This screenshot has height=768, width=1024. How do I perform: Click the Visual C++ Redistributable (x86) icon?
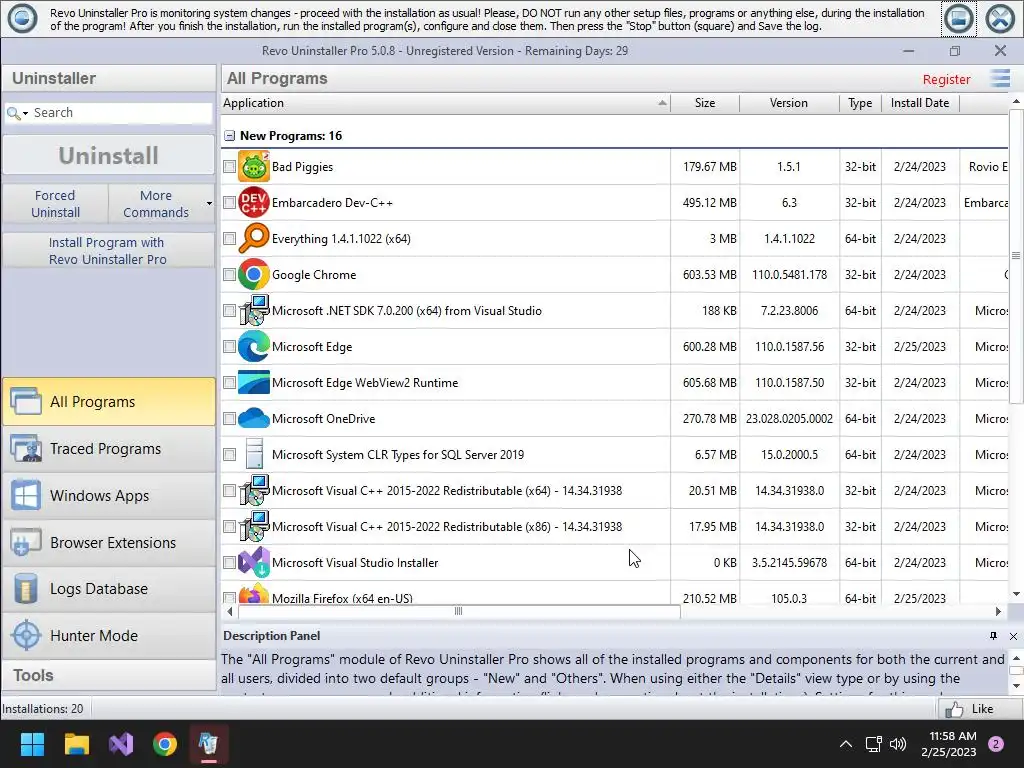(x=253, y=526)
